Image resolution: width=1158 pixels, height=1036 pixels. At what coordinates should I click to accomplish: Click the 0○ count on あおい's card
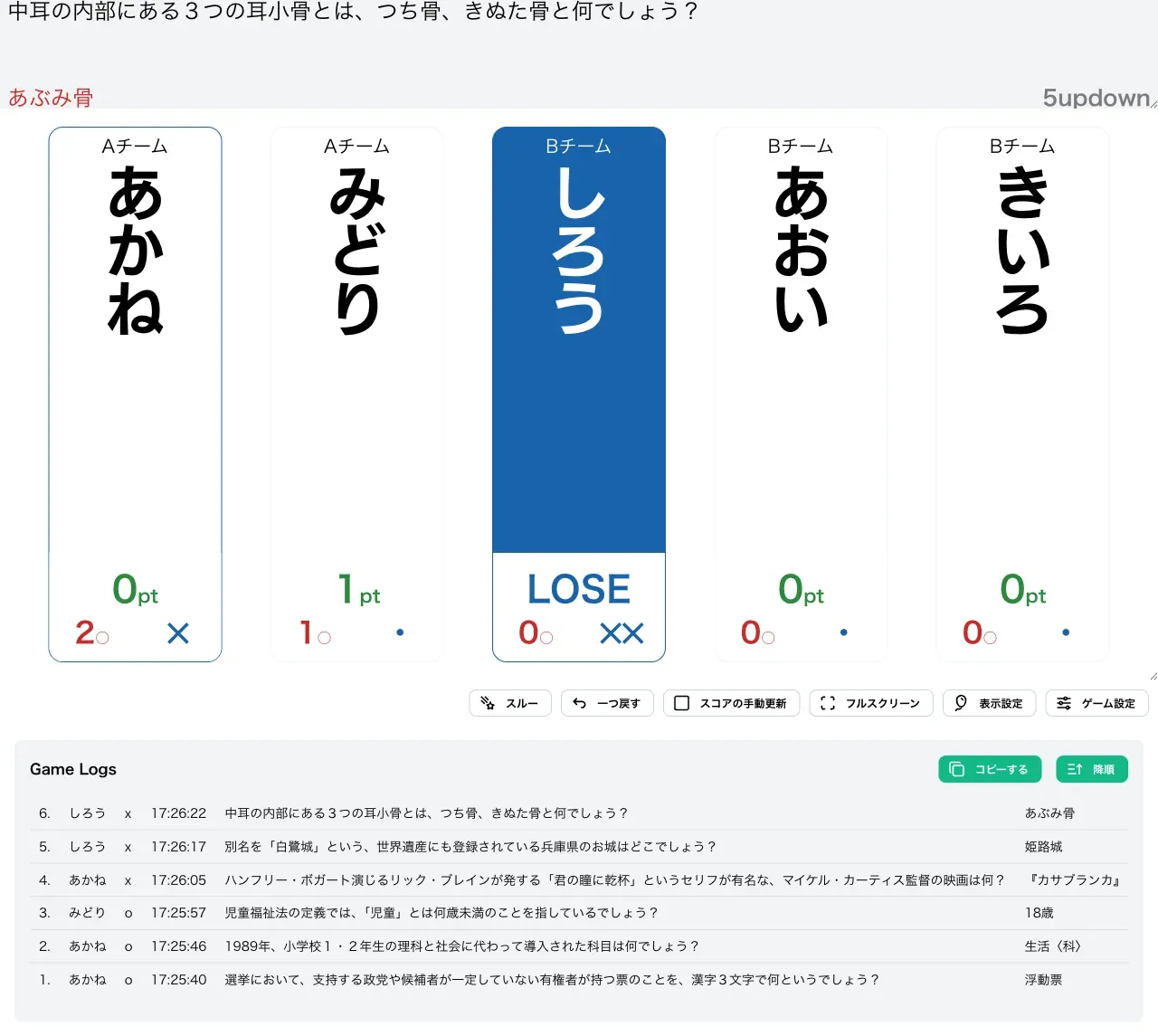tap(757, 632)
